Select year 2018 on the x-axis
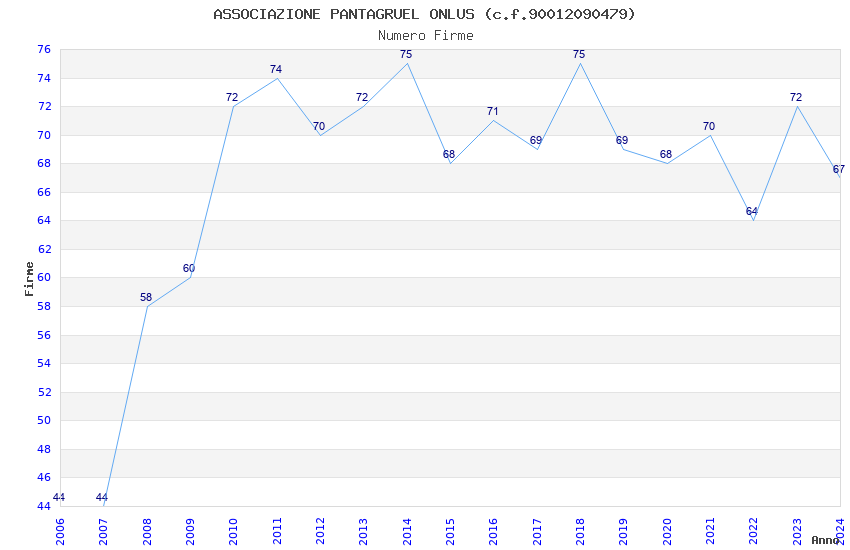 [x=580, y=531]
